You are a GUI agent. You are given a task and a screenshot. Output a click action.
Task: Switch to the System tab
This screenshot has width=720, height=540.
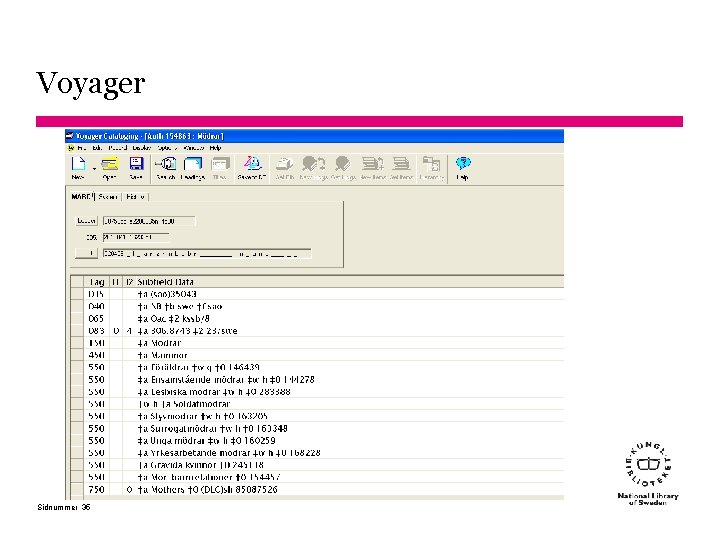[x=108, y=197]
